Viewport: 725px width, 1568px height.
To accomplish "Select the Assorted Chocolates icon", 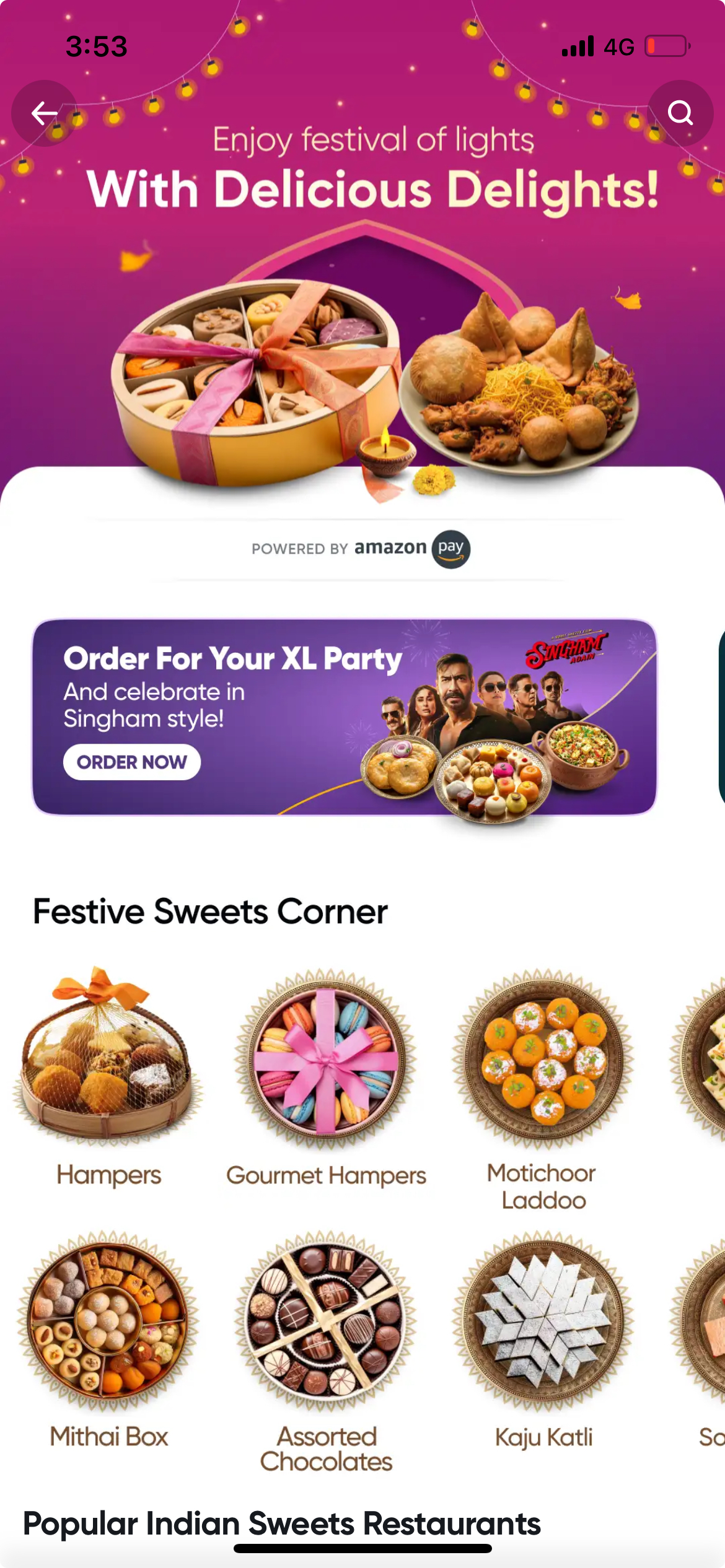I will coord(326,1322).
